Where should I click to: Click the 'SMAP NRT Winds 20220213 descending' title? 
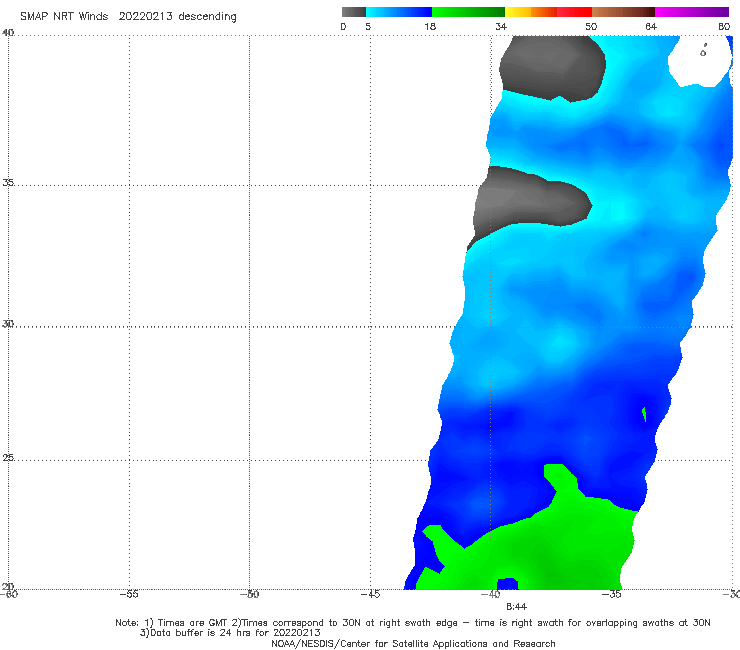(128, 17)
